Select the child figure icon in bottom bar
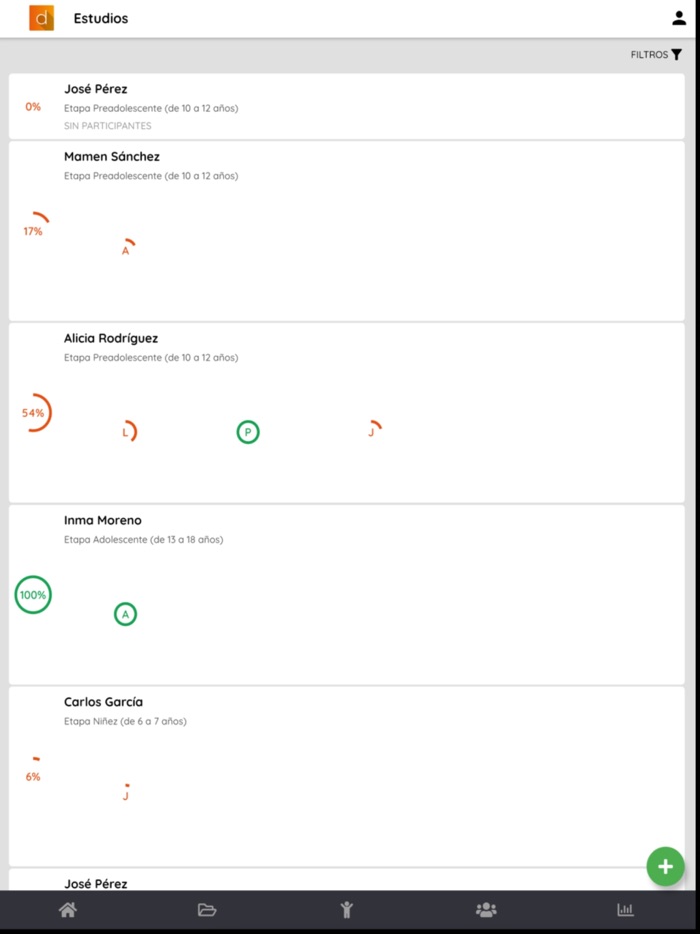The image size is (700, 934). (347, 910)
